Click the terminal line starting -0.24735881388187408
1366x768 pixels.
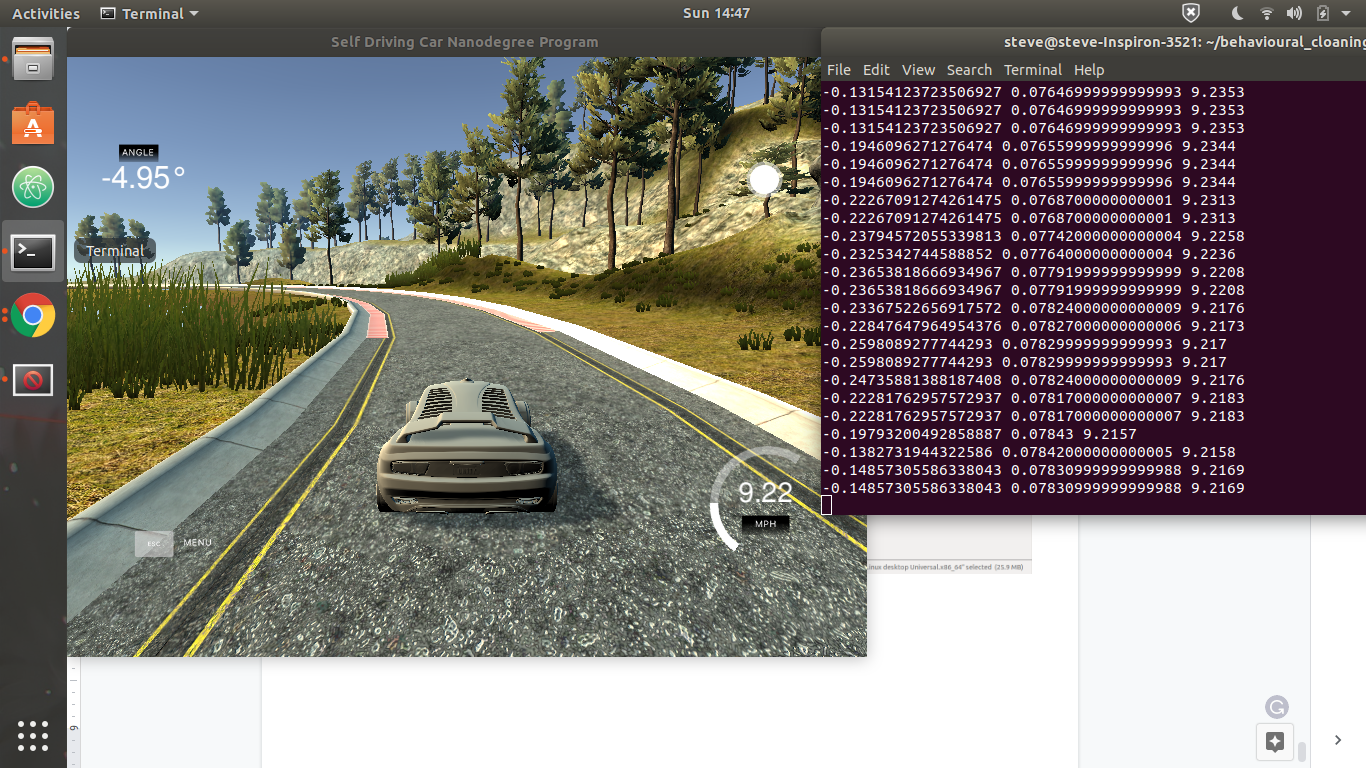1033,380
